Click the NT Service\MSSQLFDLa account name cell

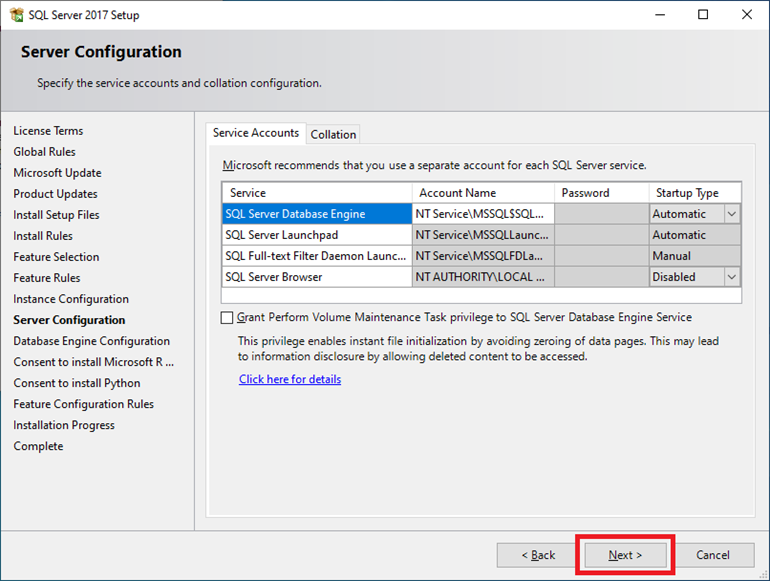coord(483,256)
